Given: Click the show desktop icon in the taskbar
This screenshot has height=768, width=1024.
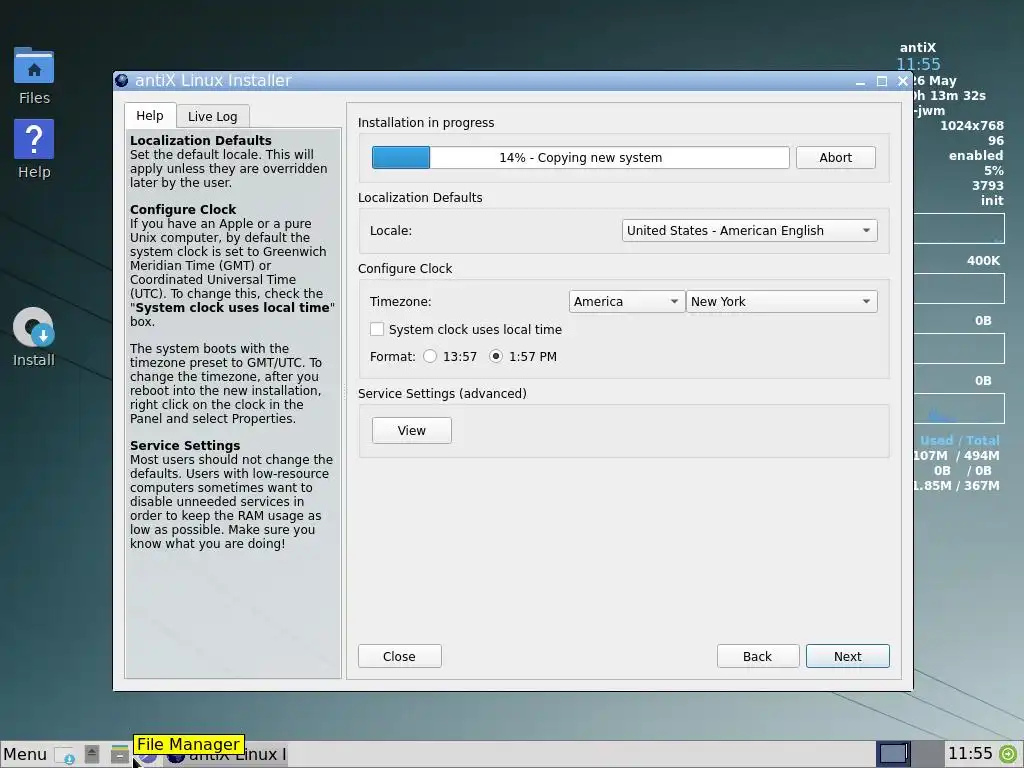Looking at the screenshot, I should [x=92, y=754].
